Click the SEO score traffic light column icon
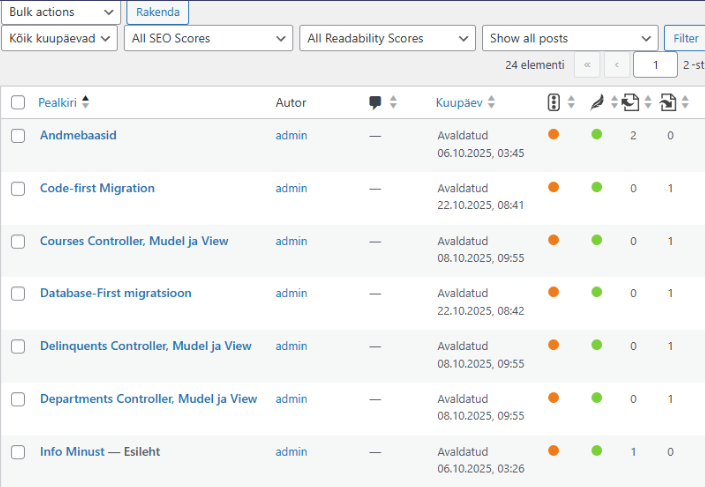This screenshot has width=705, height=487. point(554,102)
